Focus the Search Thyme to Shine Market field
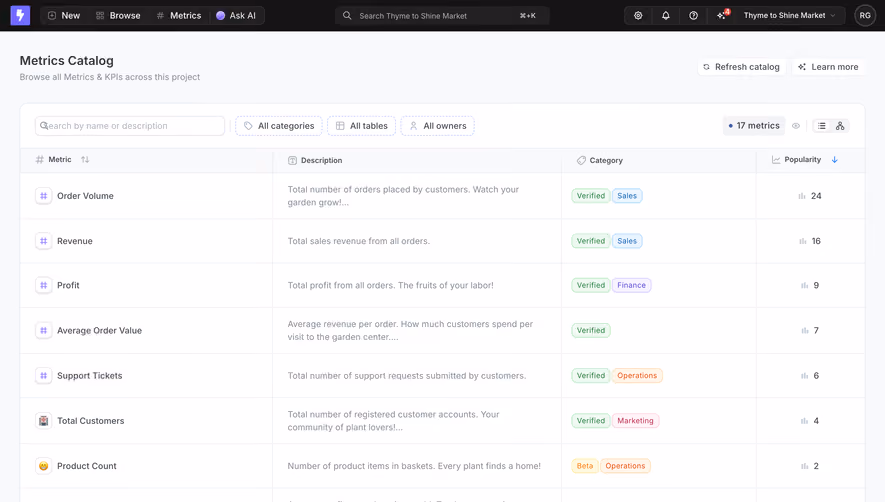Viewport: 885px width, 502px height. coord(442,15)
